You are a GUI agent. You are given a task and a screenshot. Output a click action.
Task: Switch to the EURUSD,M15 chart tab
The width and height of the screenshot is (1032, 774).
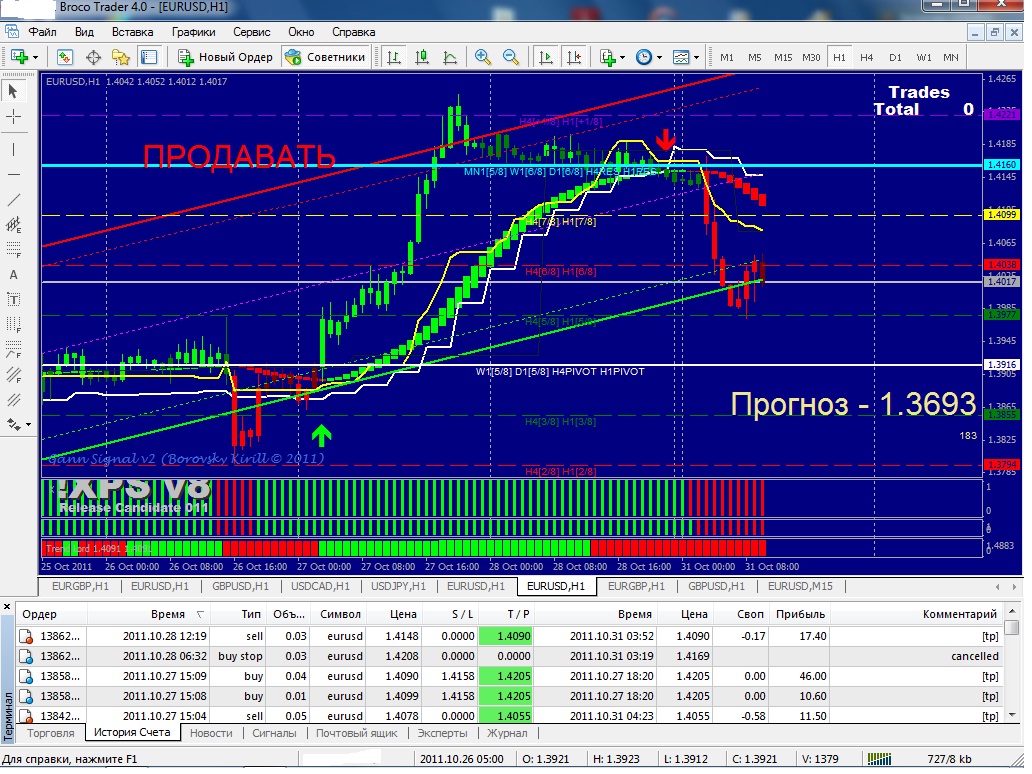800,586
